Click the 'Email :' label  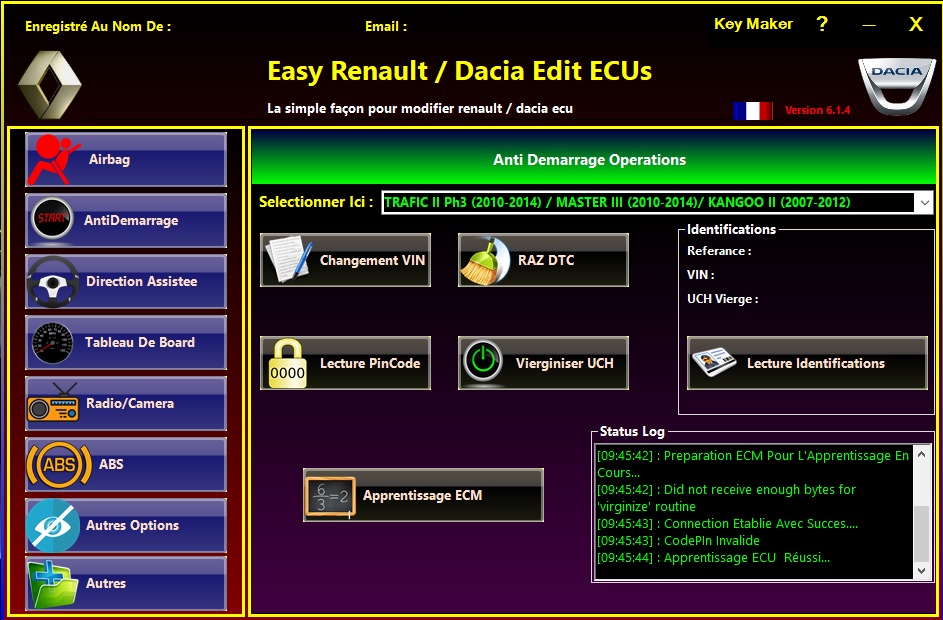tap(386, 26)
